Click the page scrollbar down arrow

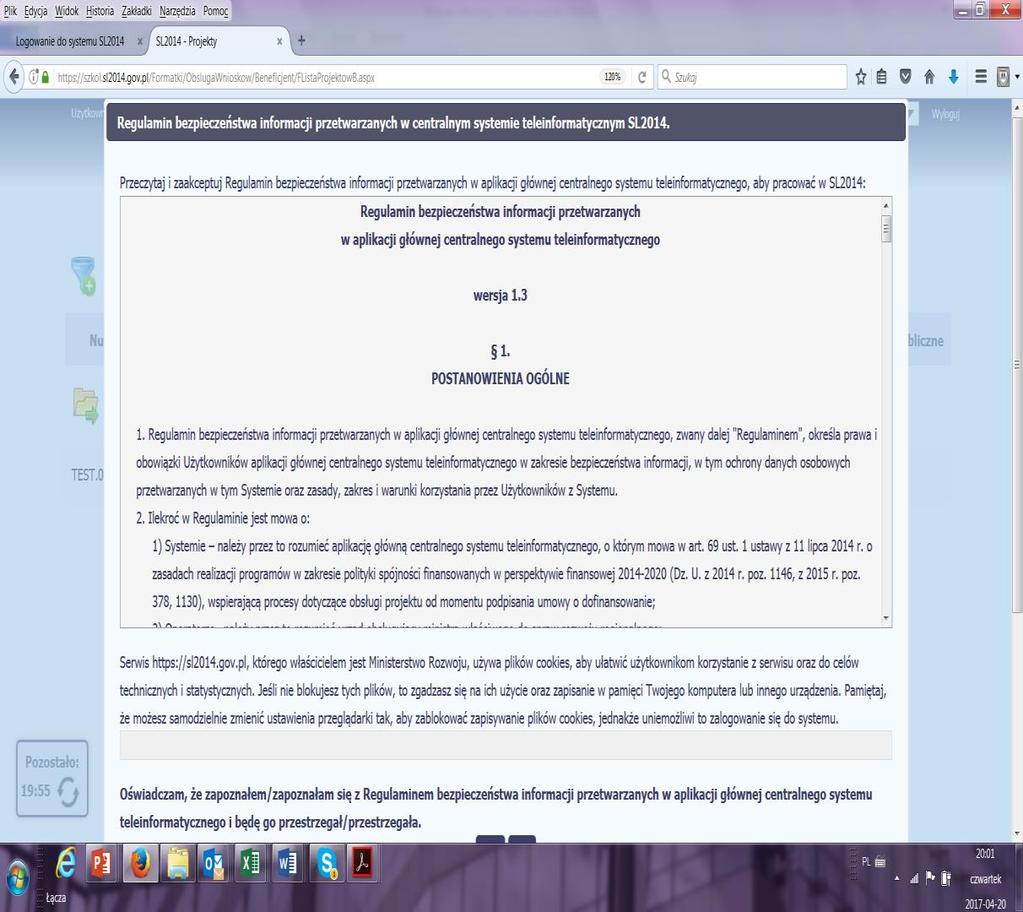click(1017, 834)
